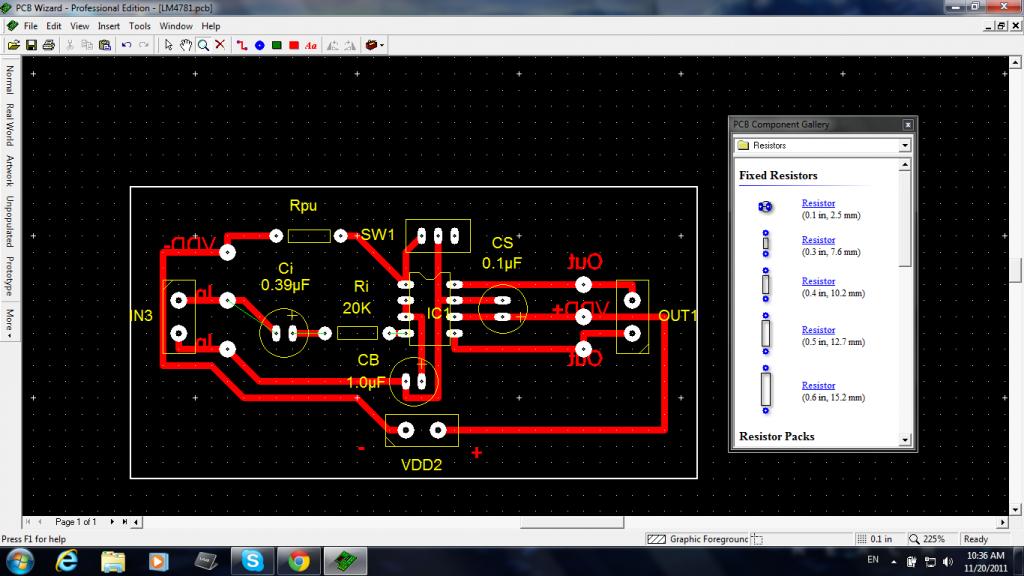Click the Save floppy disk icon
The height and width of the screenshot is (576, 1024).
point(31,45)
